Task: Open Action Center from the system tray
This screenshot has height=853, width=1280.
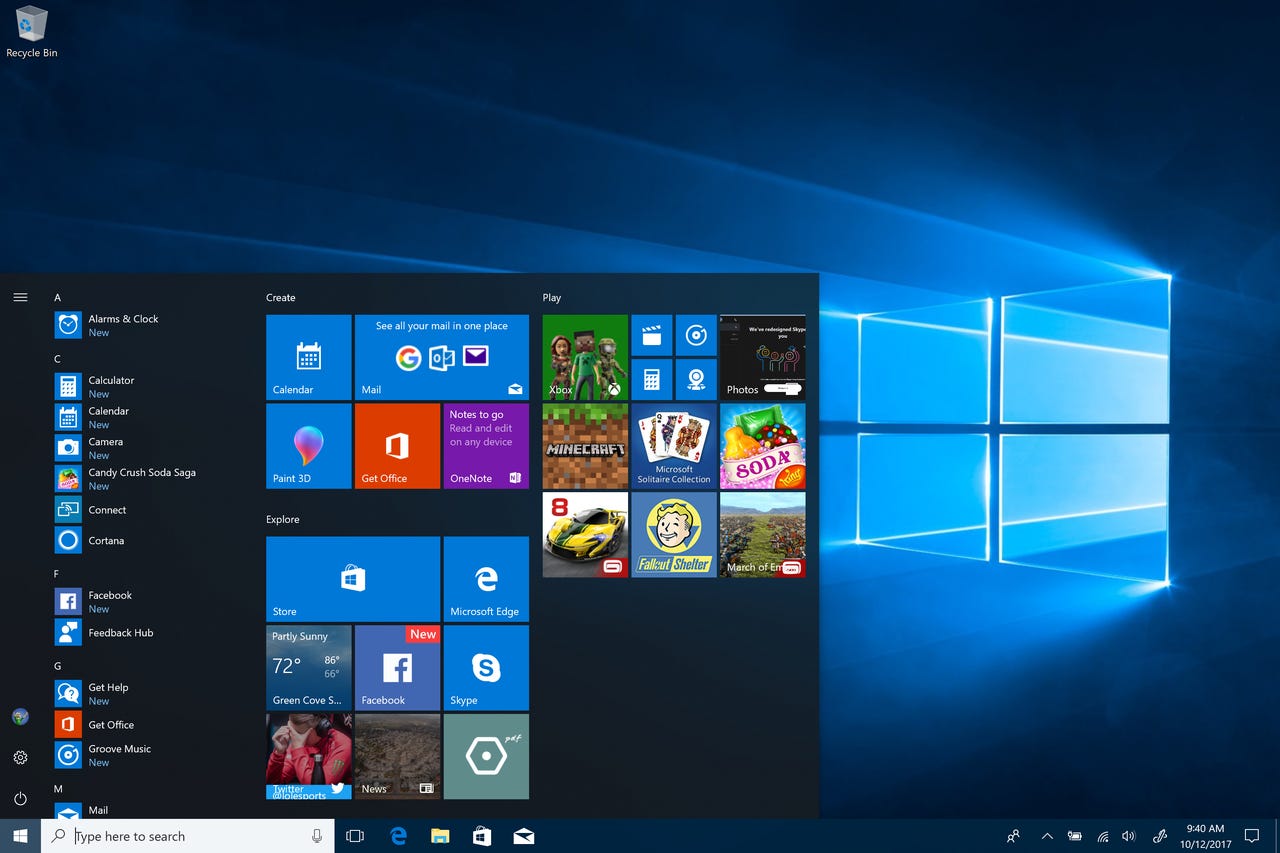Action: click(1251, 835)
